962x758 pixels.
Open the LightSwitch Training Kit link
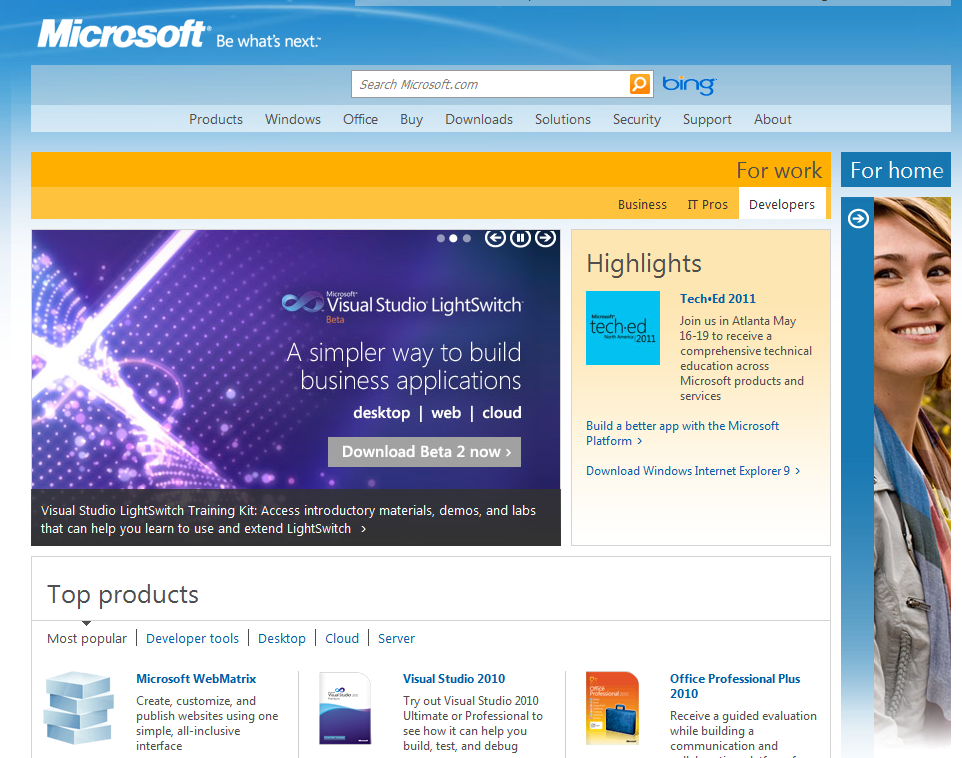[x=288, y=519]
